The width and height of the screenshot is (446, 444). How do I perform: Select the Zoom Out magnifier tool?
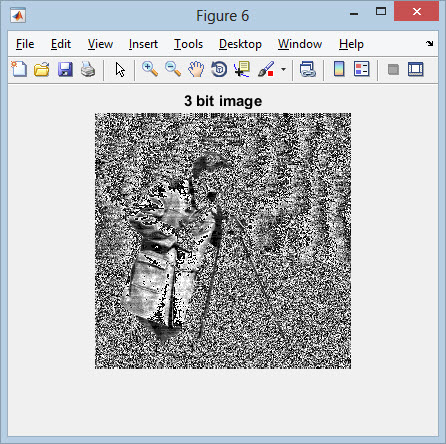[x=173, y=69]
